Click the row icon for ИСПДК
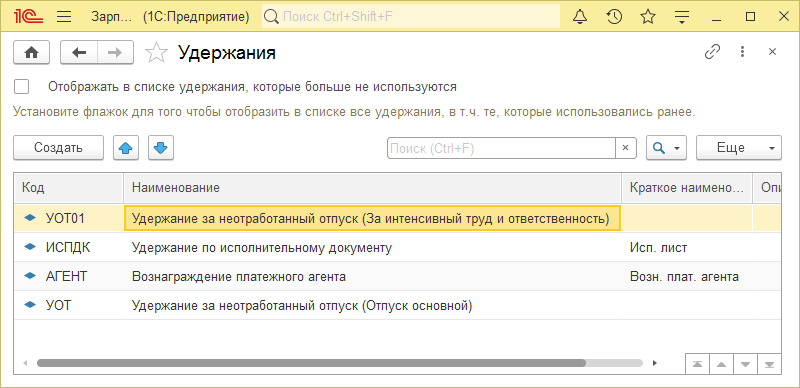 coord(31,247)
